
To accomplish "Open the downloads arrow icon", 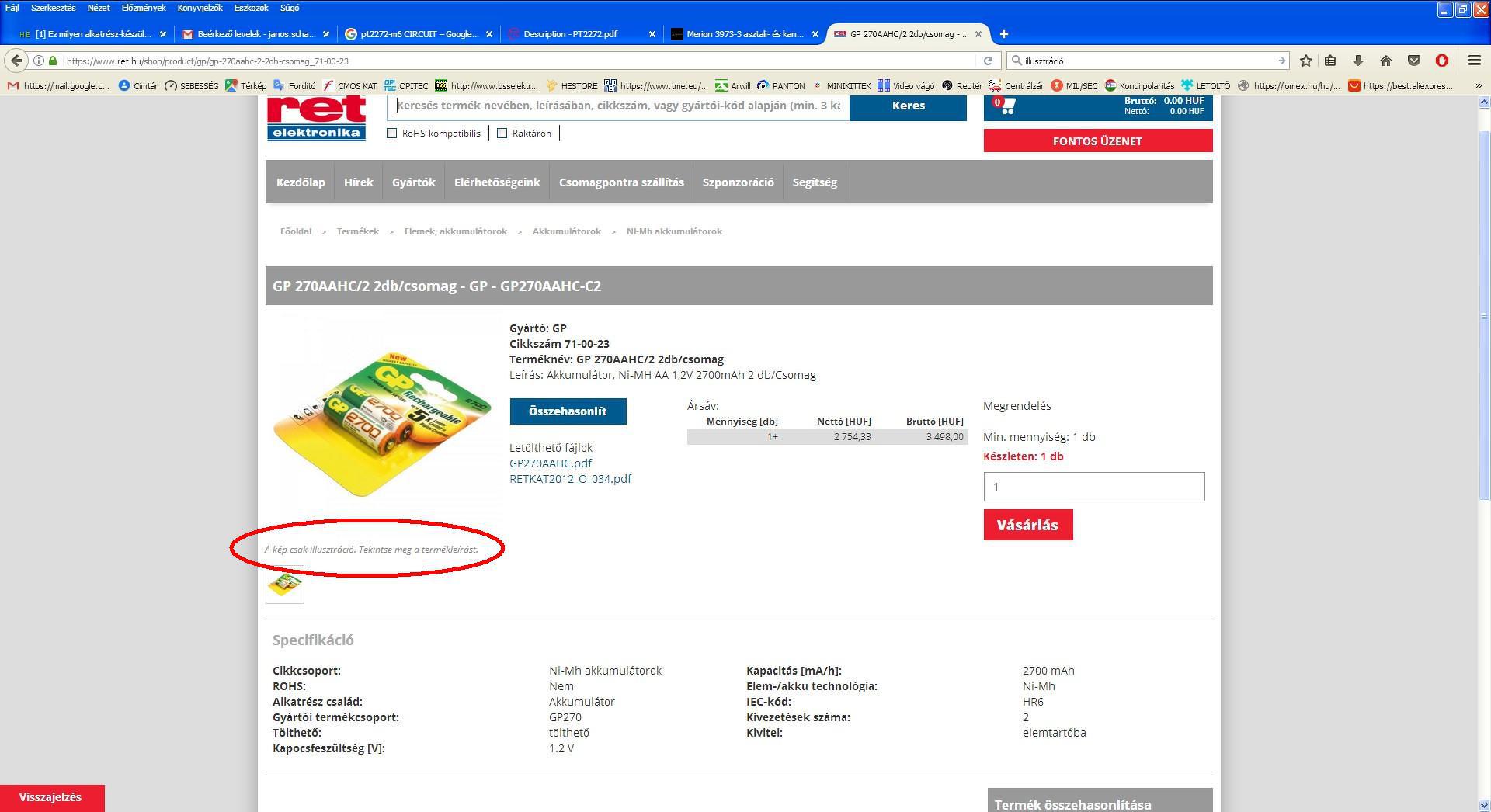I will tap(1357, 61).
